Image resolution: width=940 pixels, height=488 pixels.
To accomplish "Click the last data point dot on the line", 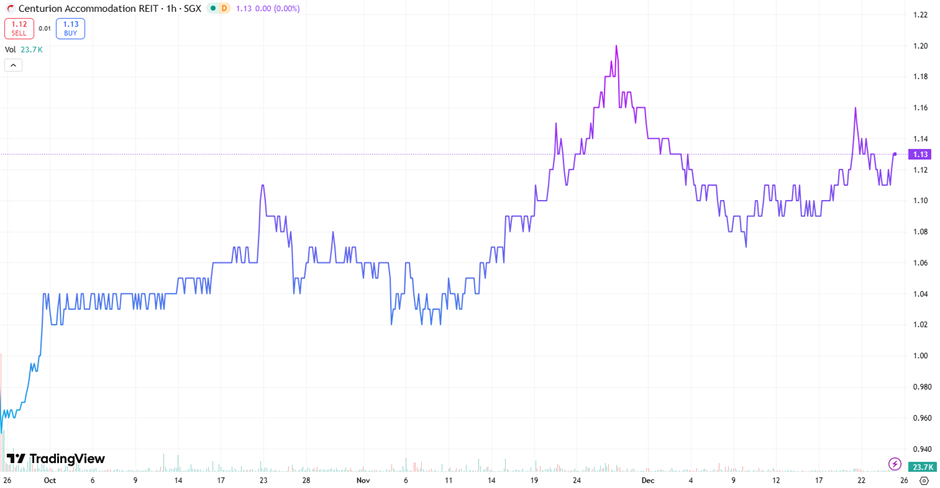I will click(895, 155).
